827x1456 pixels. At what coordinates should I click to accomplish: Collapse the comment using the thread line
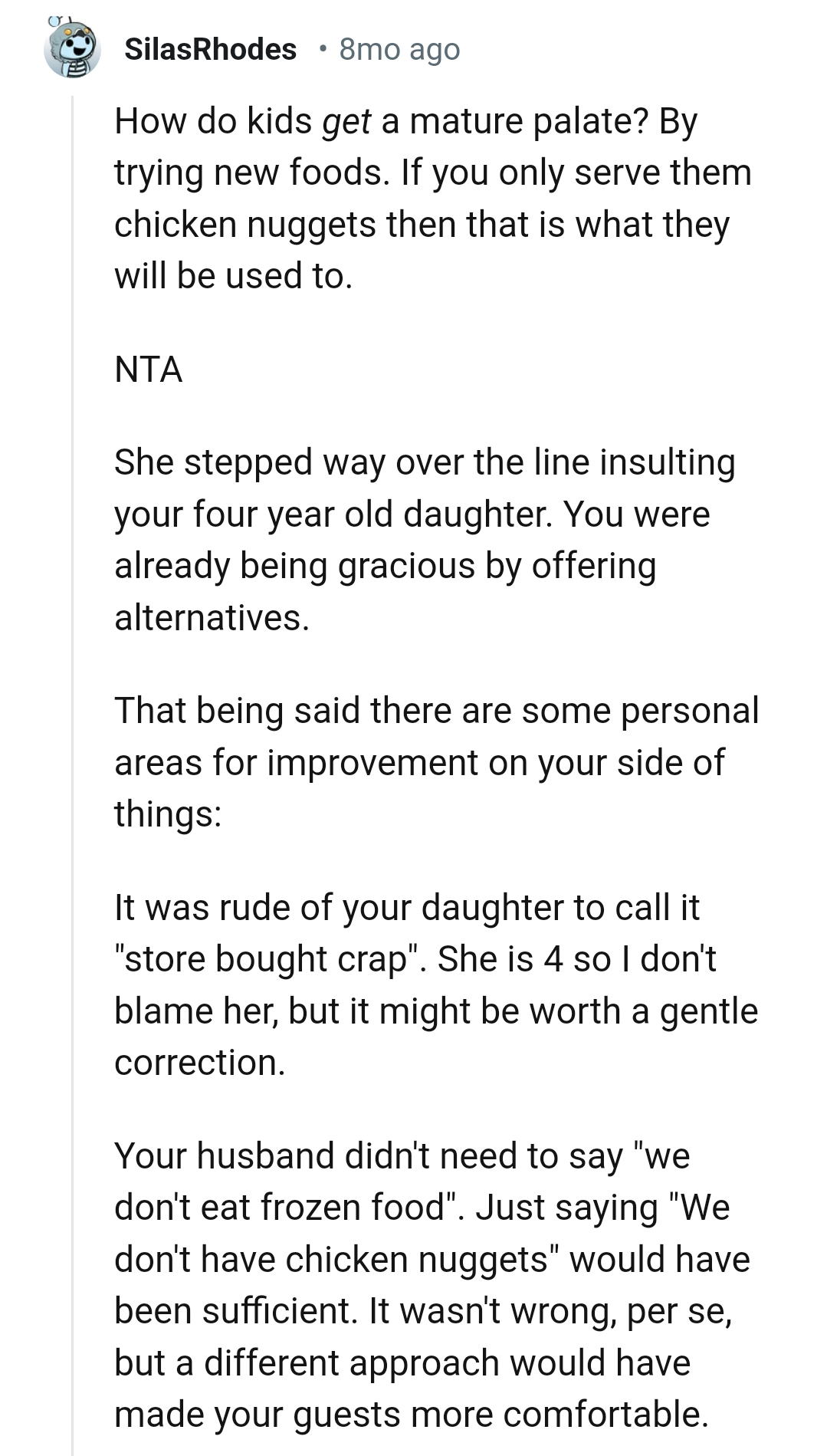pyautogui.click(x=72, y=767)
